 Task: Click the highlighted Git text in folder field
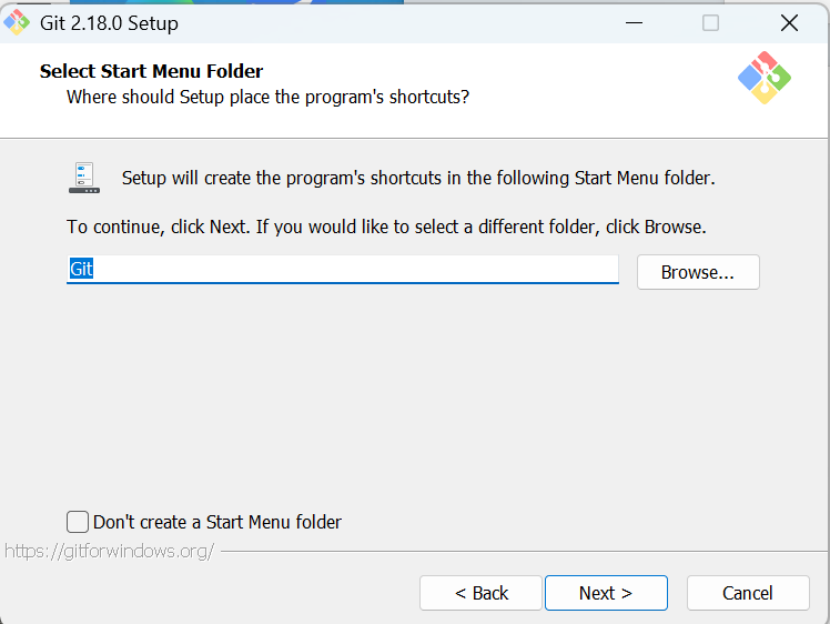[81, 269]
